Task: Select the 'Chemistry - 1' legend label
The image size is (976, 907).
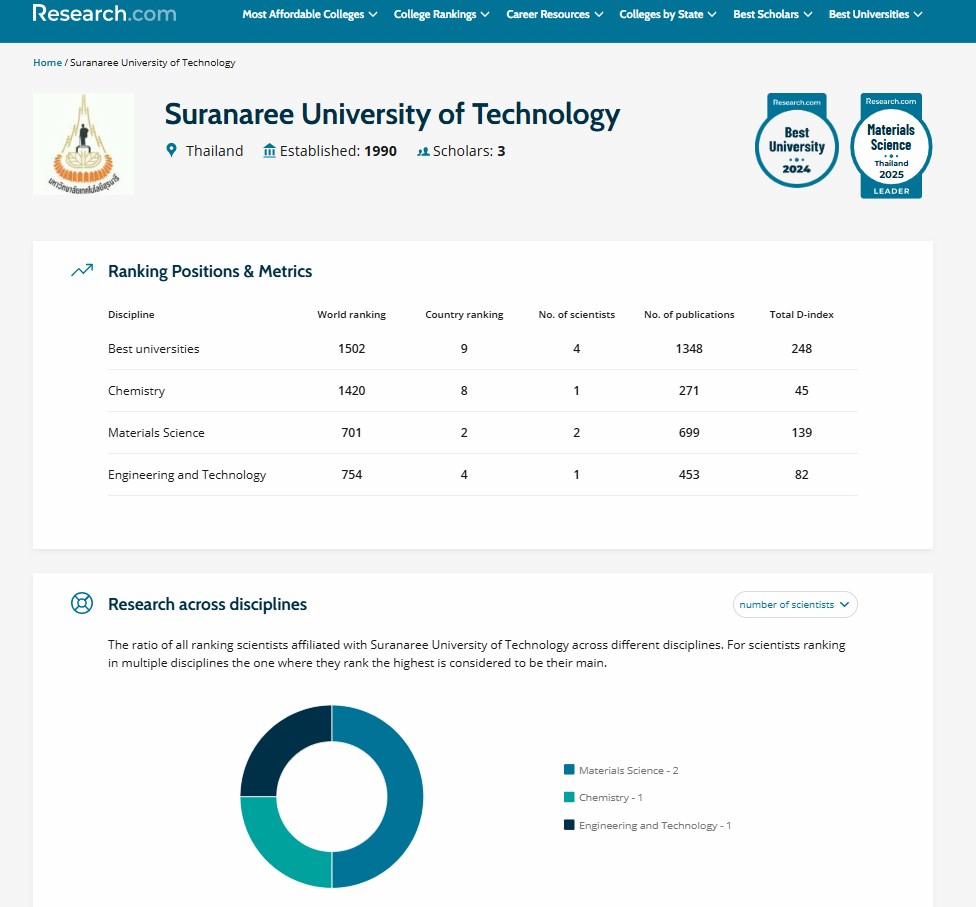Action: (x=611, y=797)
